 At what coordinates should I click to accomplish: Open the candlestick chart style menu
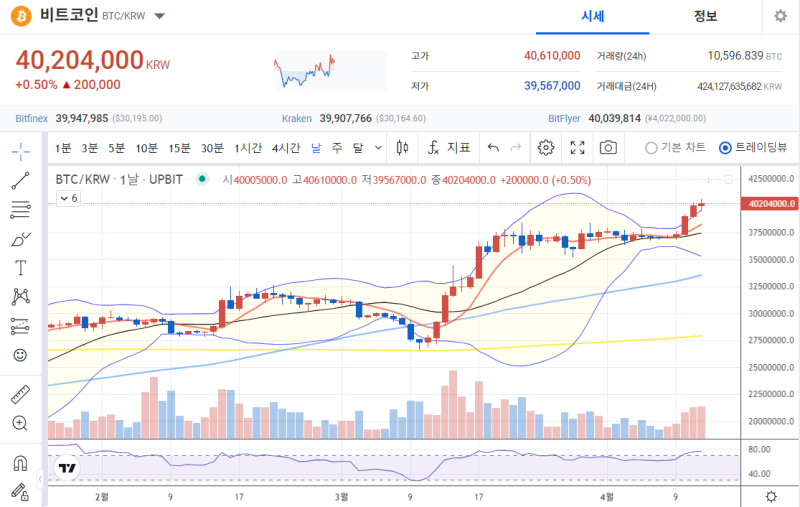tap(402, 148)
